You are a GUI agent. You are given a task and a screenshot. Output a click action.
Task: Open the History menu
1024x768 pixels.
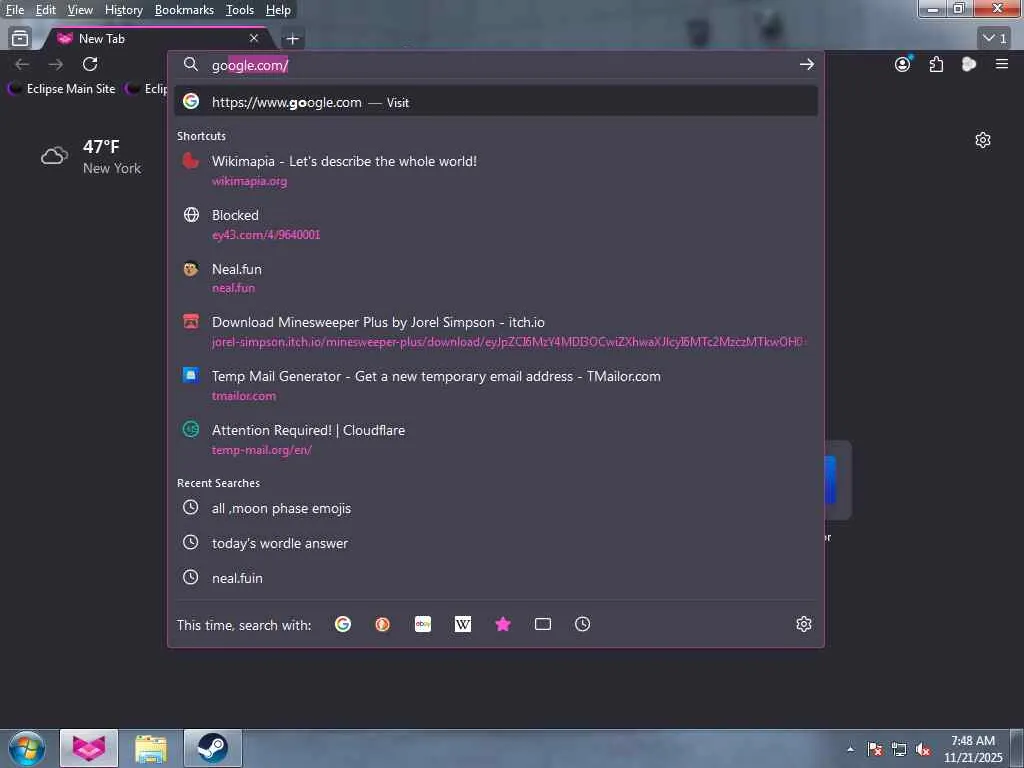coord(124,10)
